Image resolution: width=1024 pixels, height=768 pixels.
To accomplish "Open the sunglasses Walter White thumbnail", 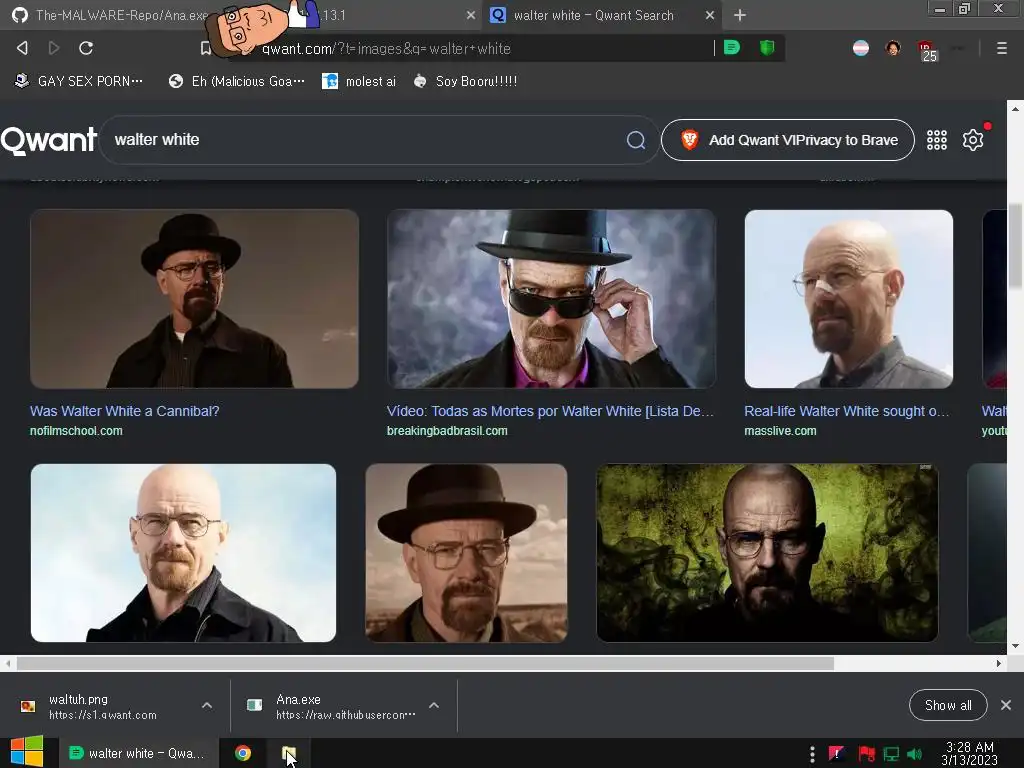I will tap(551, 299).
